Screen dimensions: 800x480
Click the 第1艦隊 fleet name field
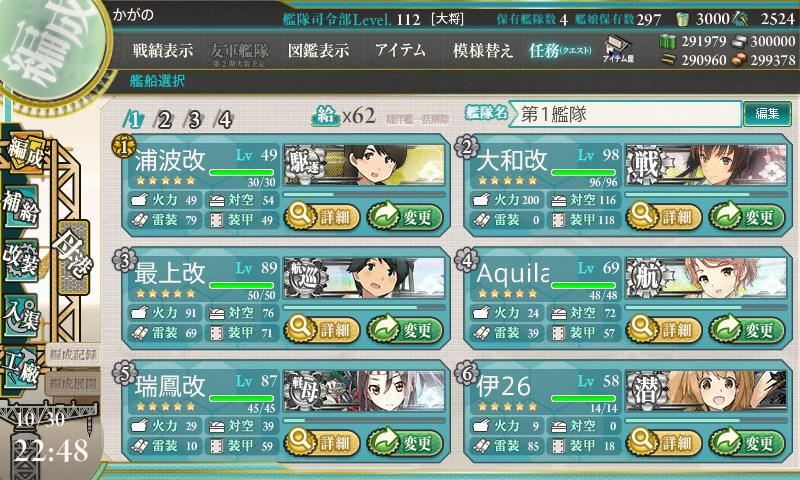(625, 114)
